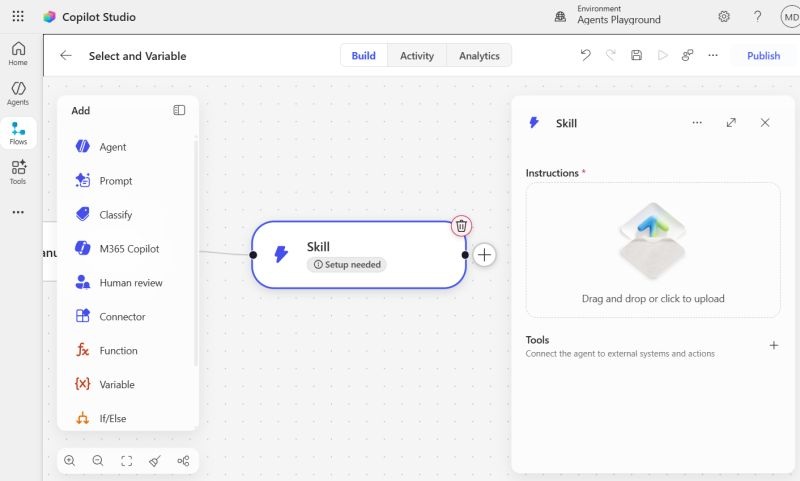Click the Agents Playground environment name
The width and height of the screenshot is (800, 481).
click(x=619, y=20)
